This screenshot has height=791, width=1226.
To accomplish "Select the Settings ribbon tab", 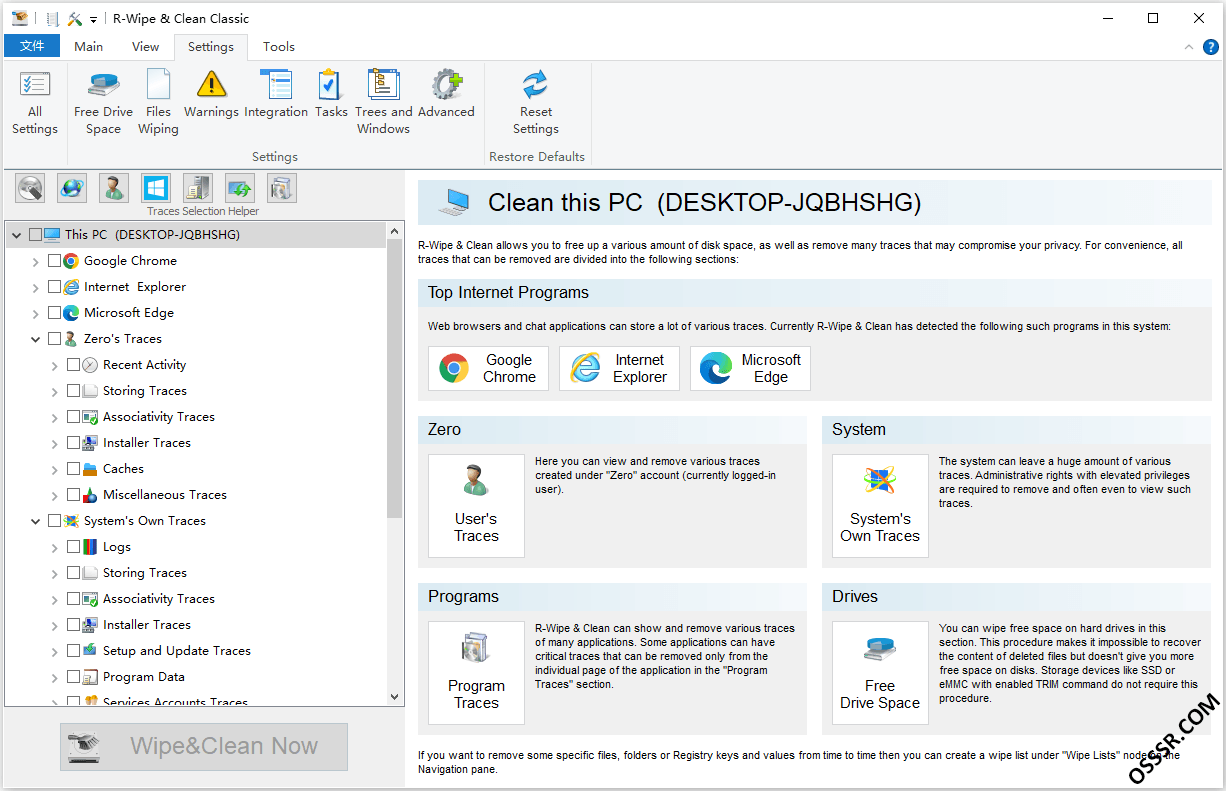I will pos(211,46).
